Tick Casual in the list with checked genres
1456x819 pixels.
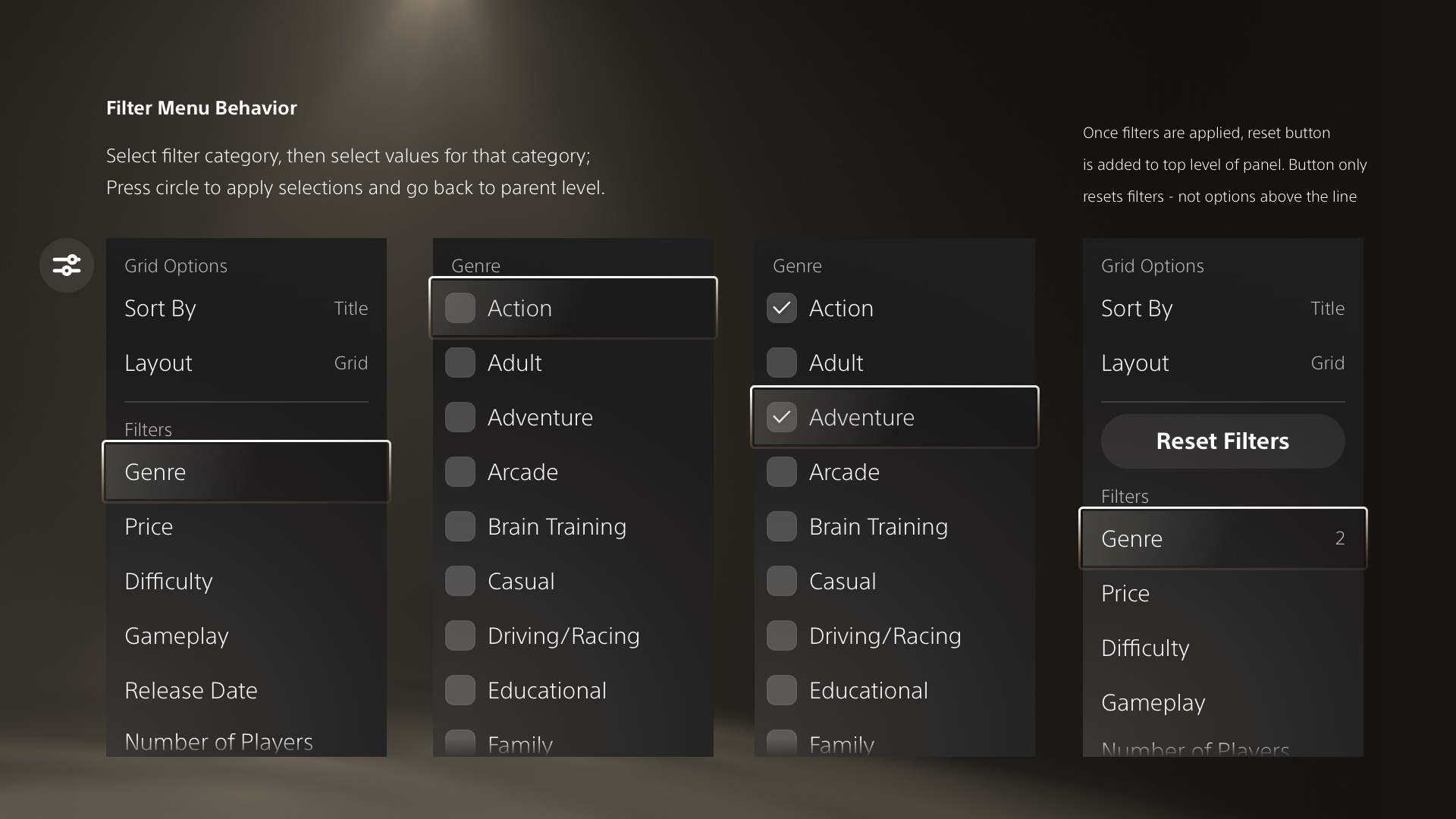(782, 582)
